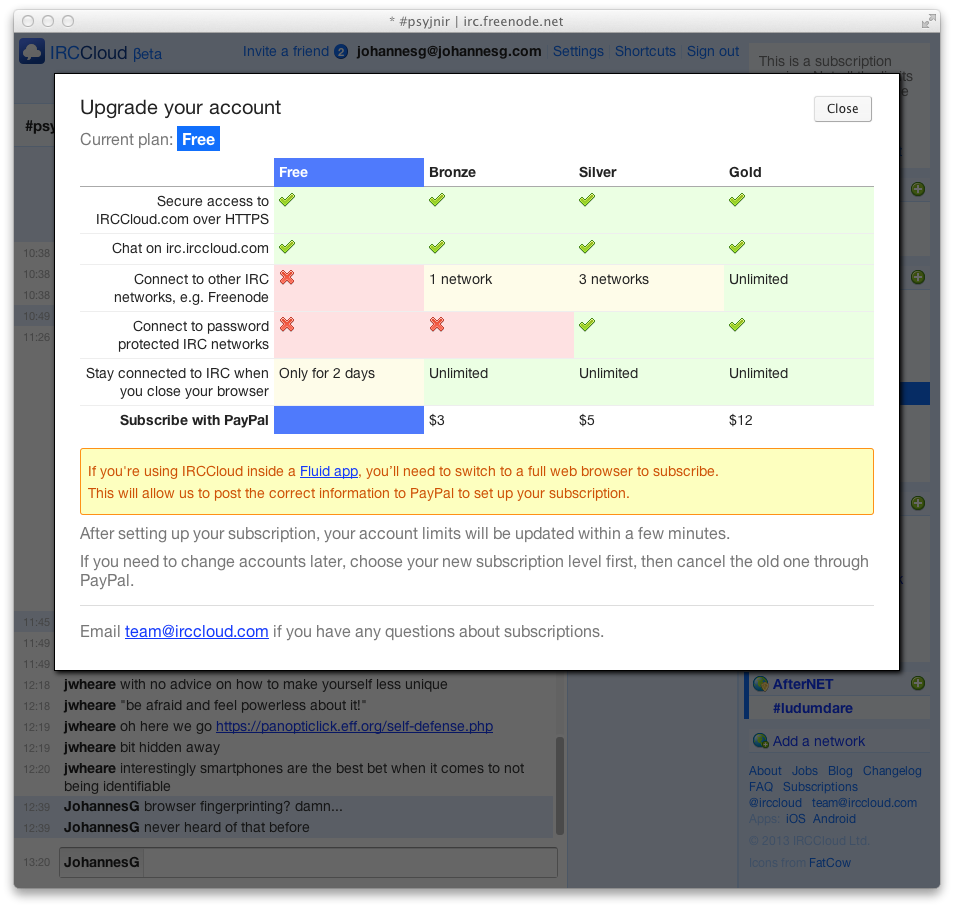Screen dimensions: 954x908
Task: Click Add a network link
Action: 819,741
